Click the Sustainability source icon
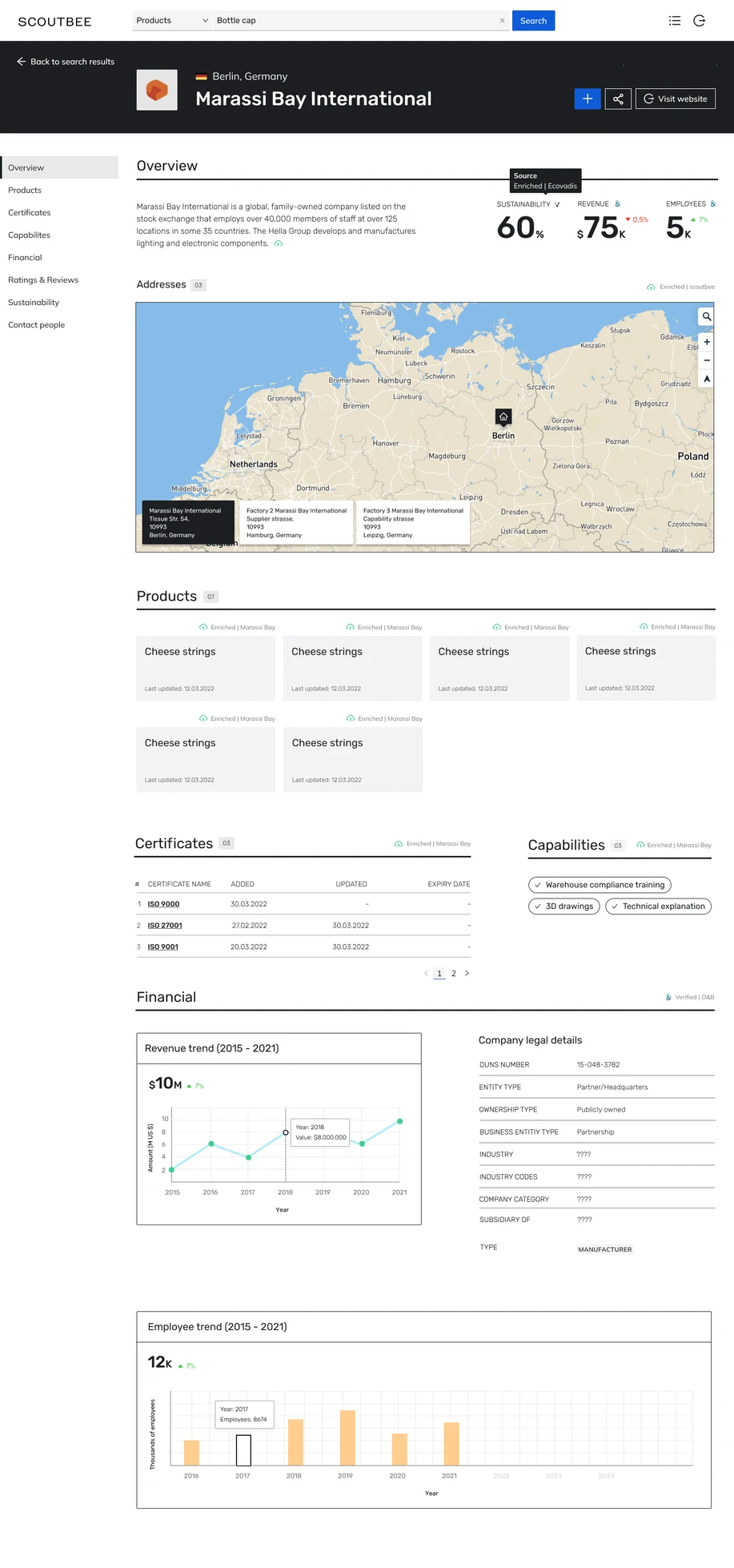 click(557, 204)
